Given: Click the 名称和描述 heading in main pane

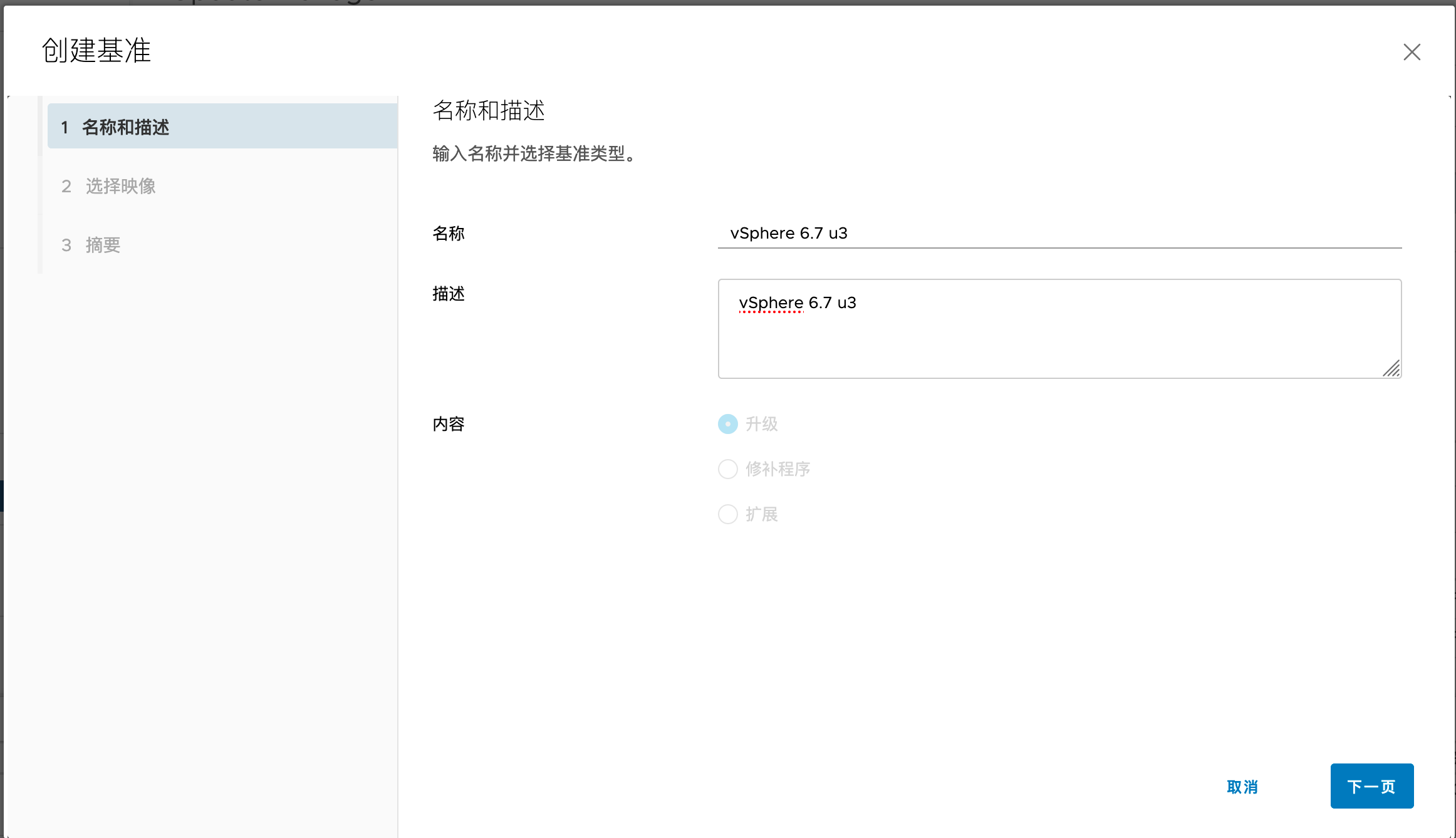Looking at the screenshot, I should coord(489,111).
